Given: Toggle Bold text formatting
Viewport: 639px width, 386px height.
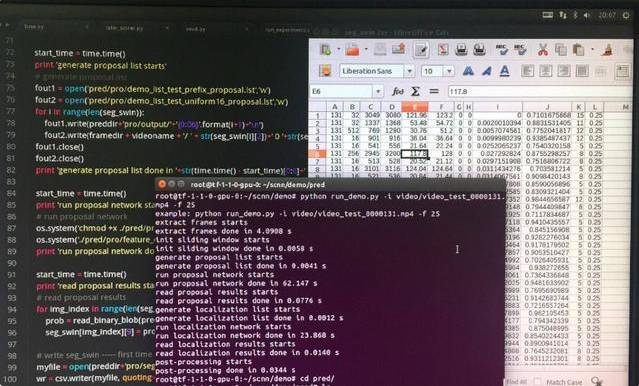Looking at the screenshot, I should pyautogui.click(x=468, y=71).
